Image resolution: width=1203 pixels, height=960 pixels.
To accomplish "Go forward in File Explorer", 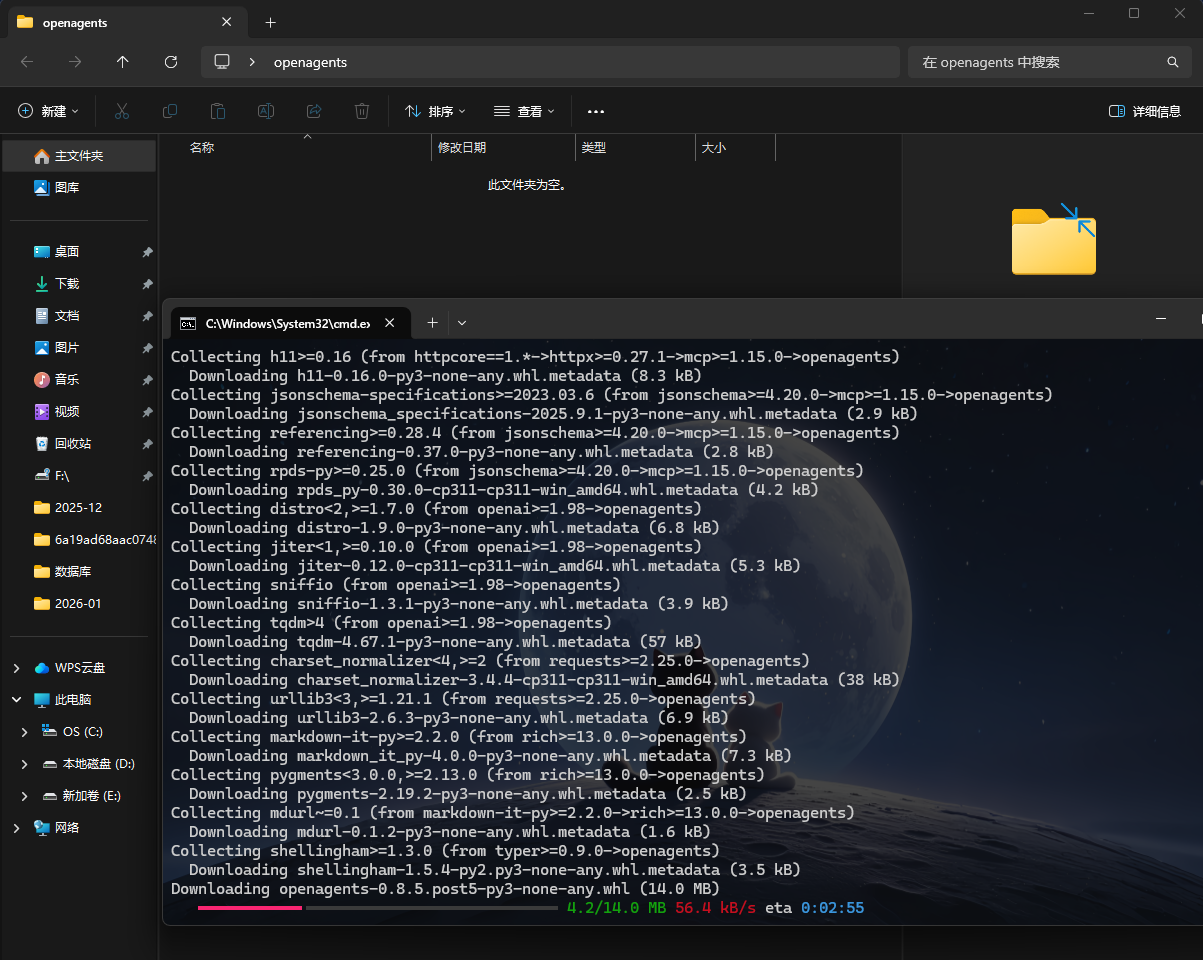I will click(75, 62).
